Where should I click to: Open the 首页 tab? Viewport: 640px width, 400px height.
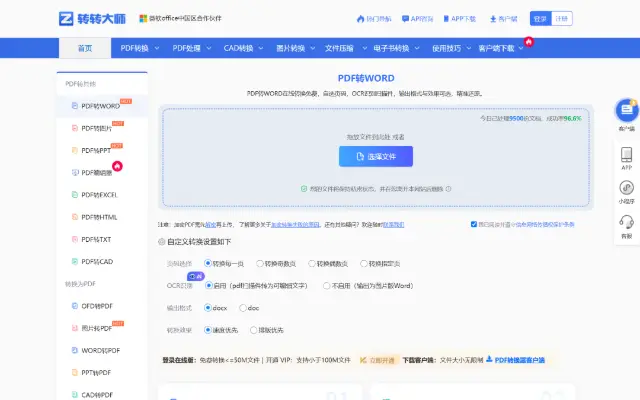[x=85, y=48]
